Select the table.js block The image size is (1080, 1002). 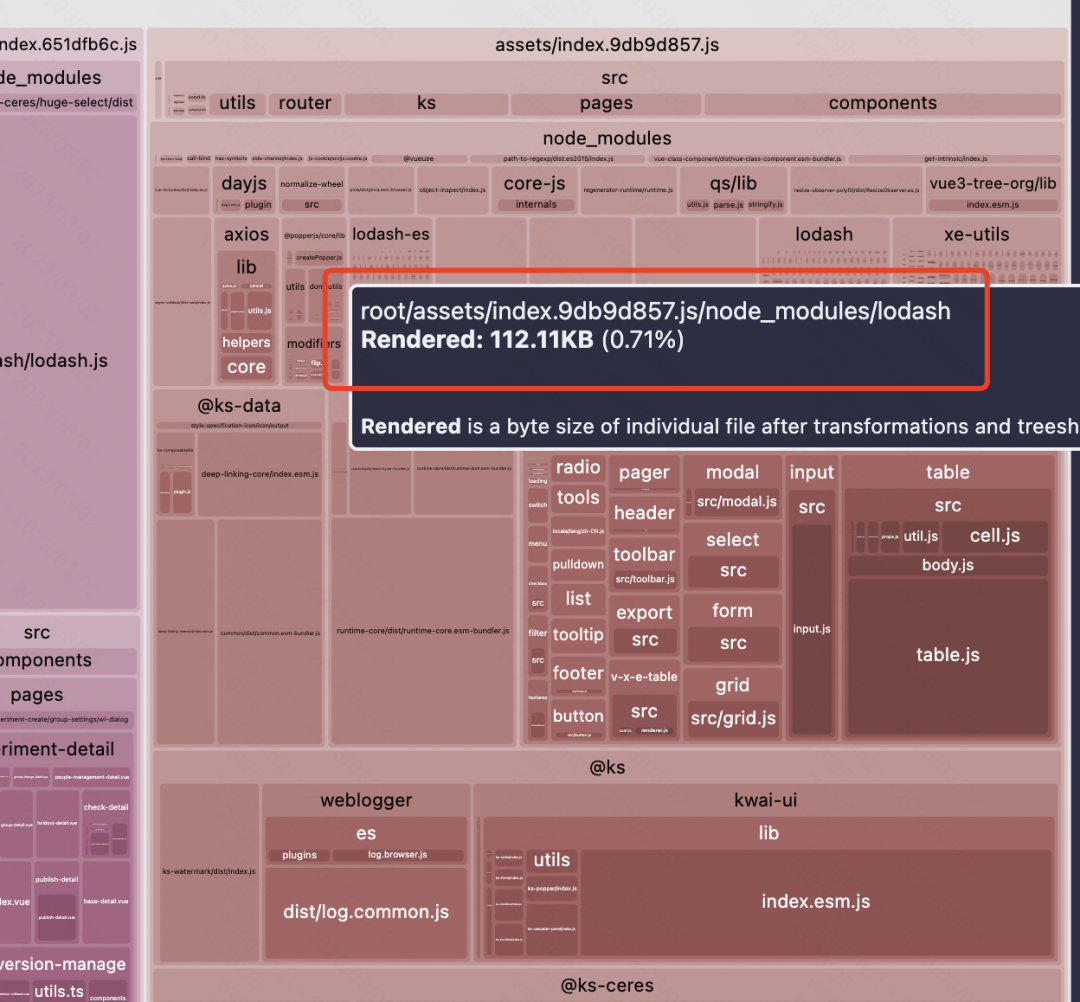click(x=948, y=655)
